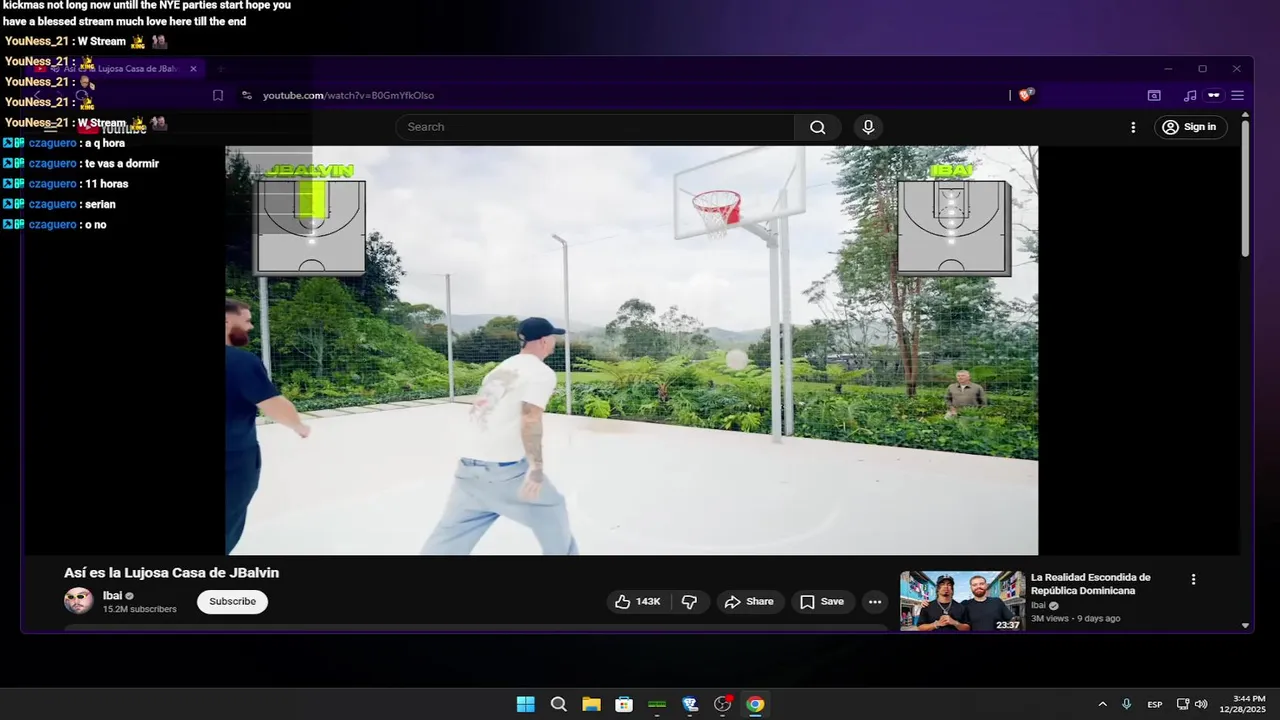Open the network tray icon
This screenshot has width=1280, height=720.
pyautogui.click(x=1183, y=704)
